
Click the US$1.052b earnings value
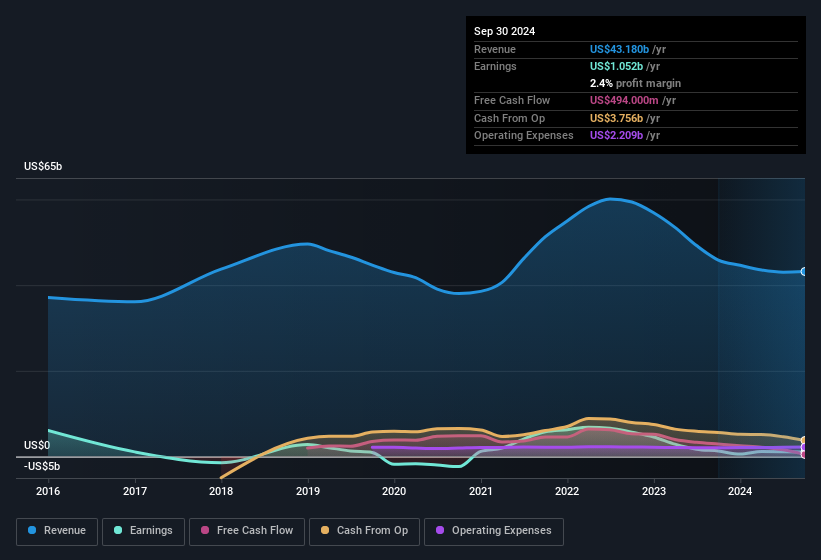tap(616, 66)
